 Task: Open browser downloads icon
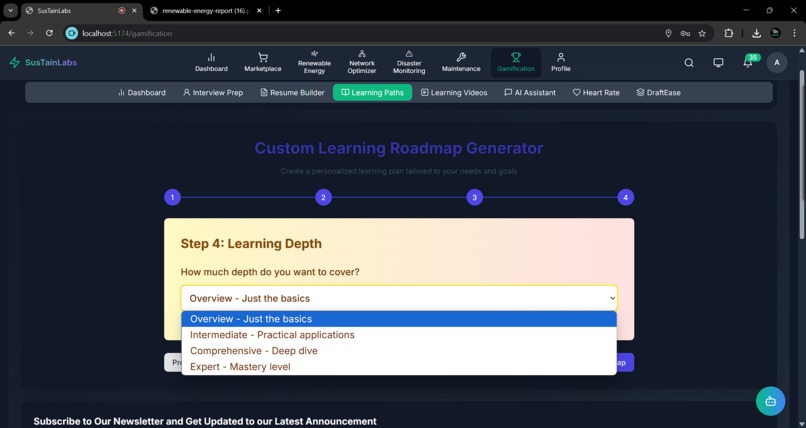pos(756,33)
